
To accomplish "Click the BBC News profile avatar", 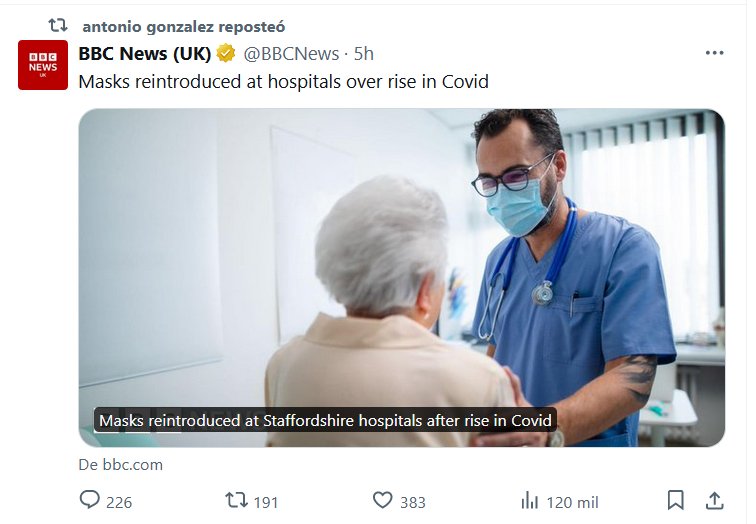I will (x=43, y=65).
